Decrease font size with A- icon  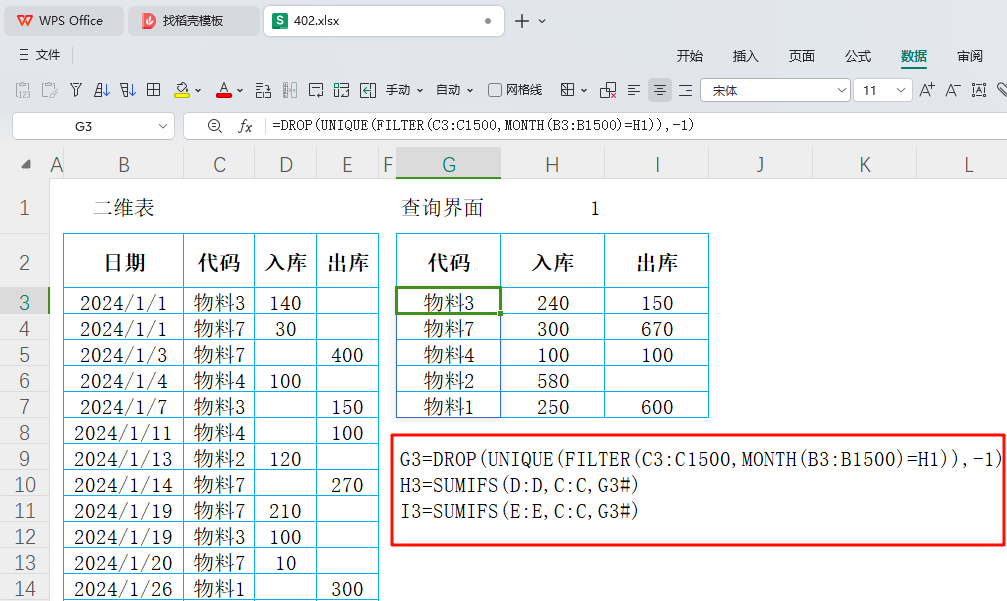952,90
